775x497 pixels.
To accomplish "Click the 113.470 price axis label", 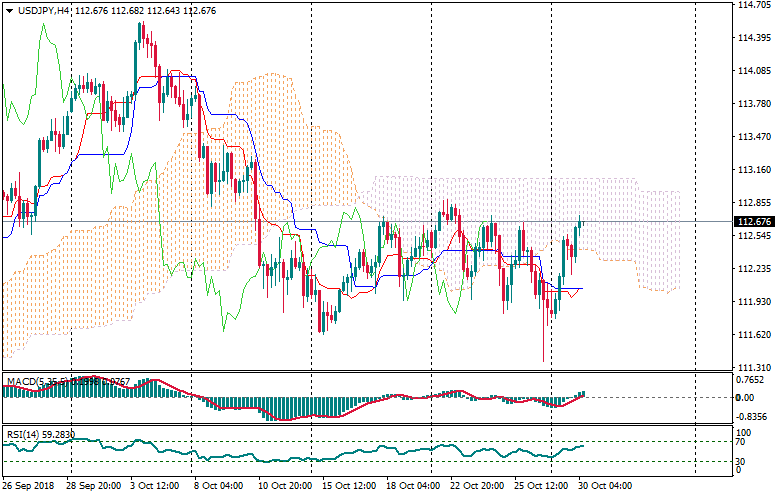I will (751, 136).
